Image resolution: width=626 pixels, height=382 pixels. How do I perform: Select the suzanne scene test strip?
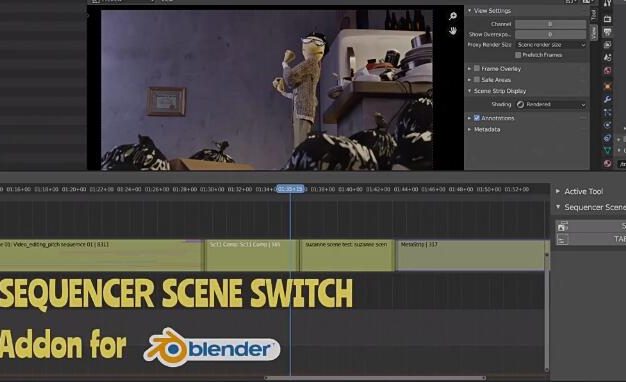pos(347,255)
